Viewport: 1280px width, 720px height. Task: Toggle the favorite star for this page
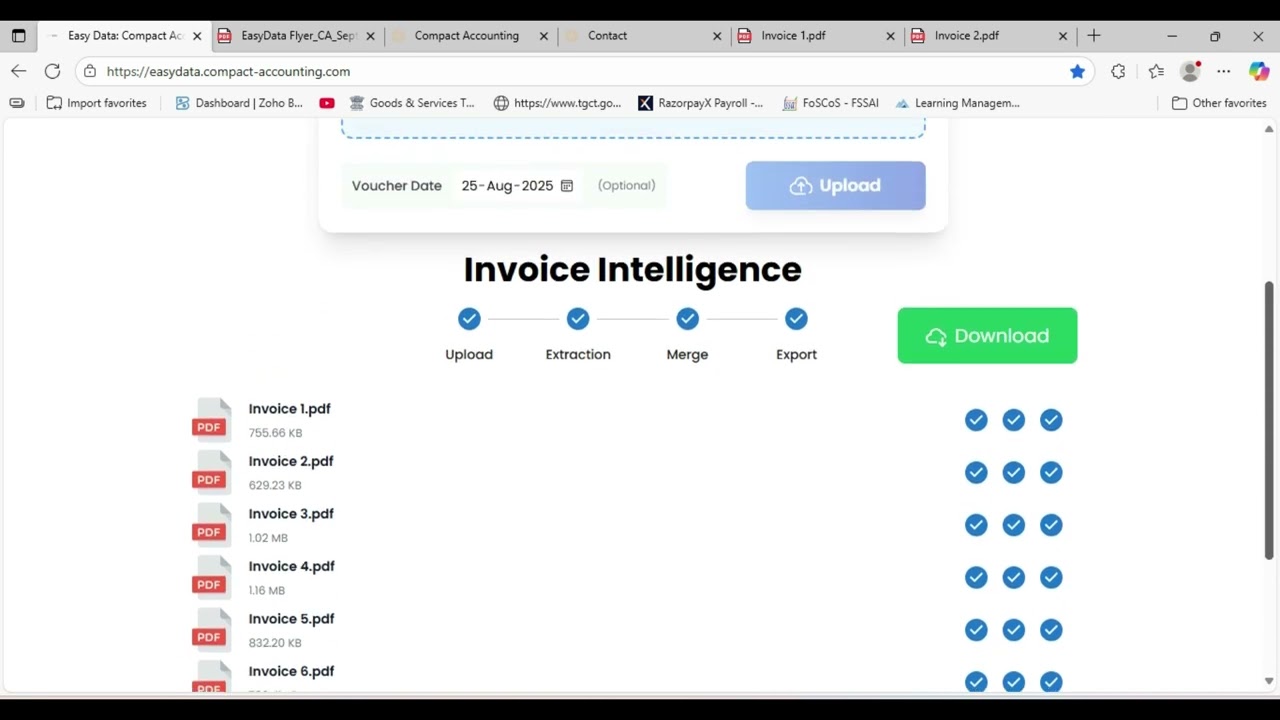click(x=1077, y=72)
